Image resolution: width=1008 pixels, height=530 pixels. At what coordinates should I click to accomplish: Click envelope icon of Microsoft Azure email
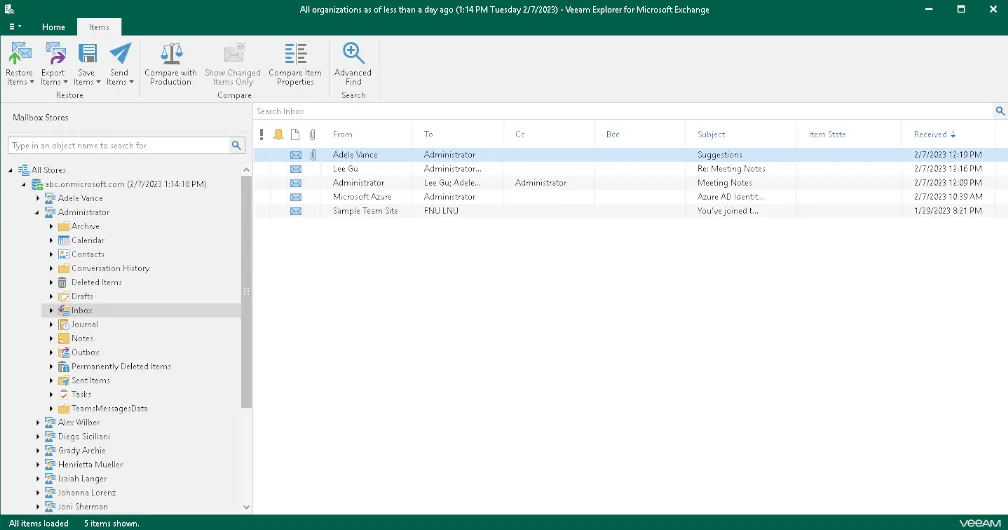coord(296,197)
